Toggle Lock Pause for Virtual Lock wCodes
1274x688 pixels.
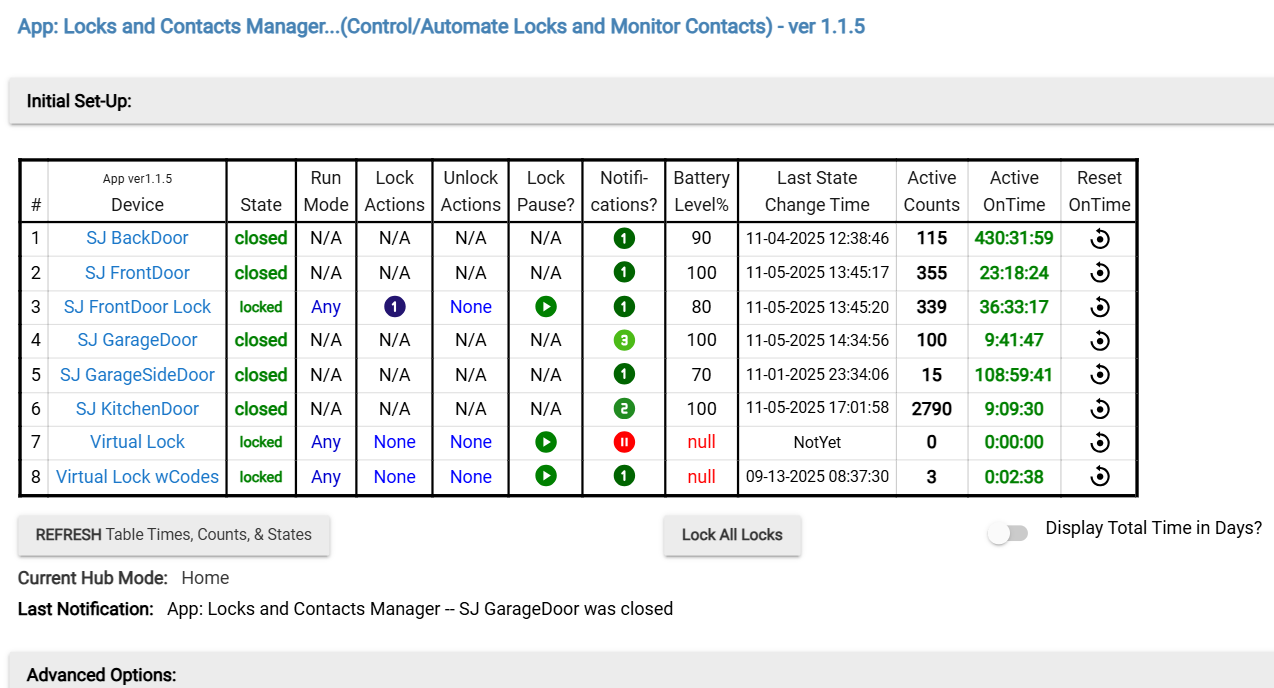point(545,477)
